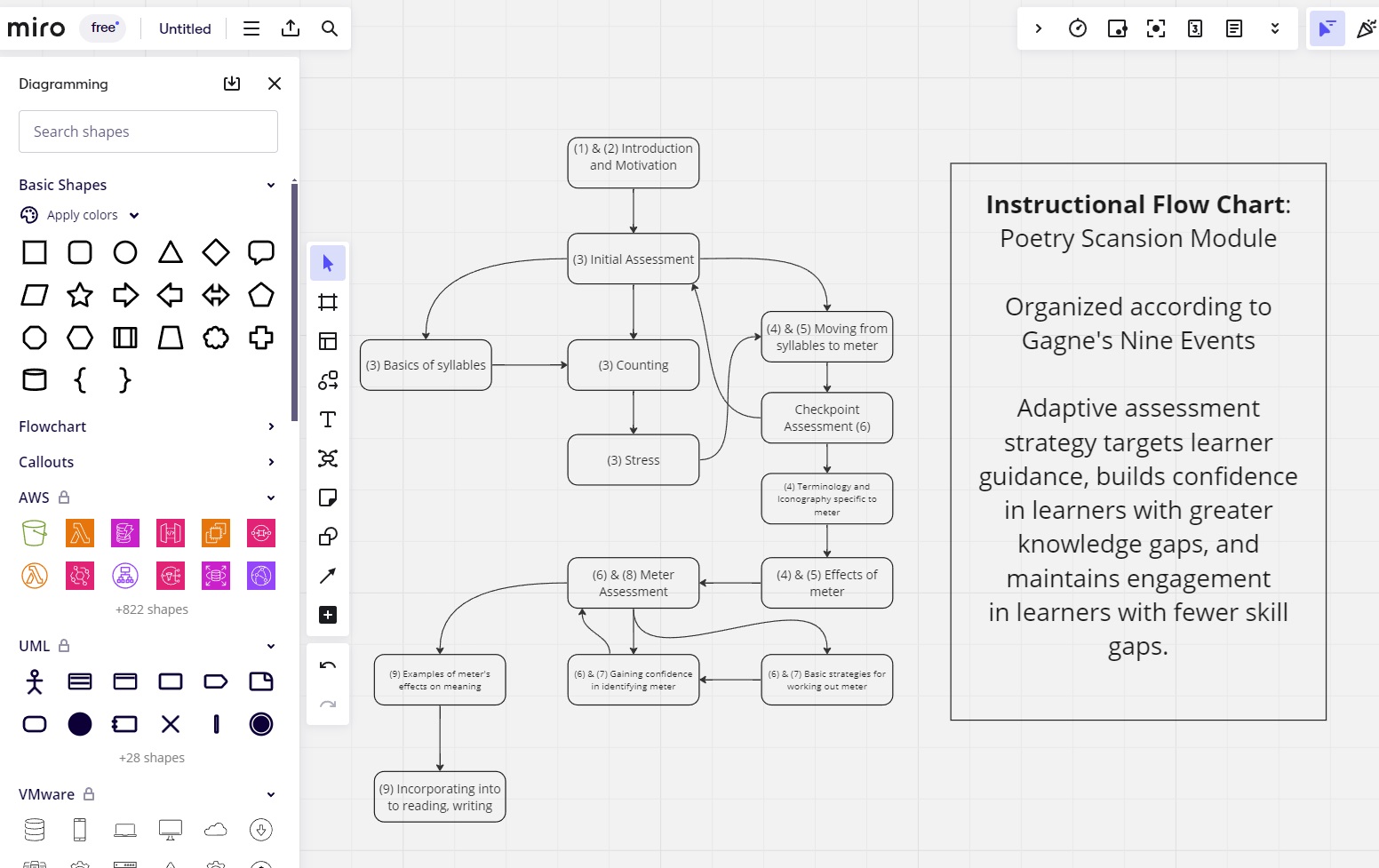Open the main hamburger menu
Image resolution: width=1379 pixels, height=868 pixels.
(251, 28)
